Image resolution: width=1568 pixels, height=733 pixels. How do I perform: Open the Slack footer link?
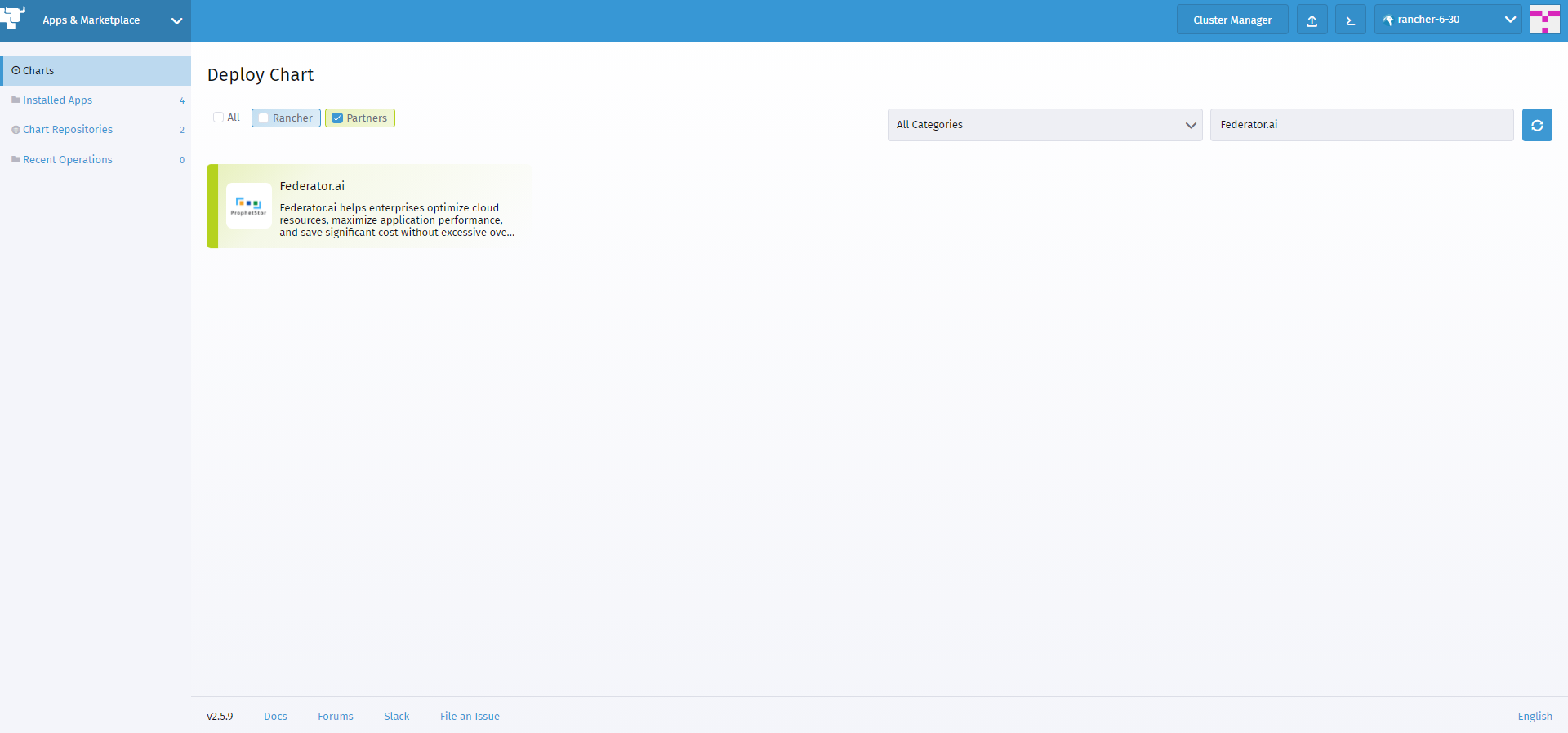(397, 716)
